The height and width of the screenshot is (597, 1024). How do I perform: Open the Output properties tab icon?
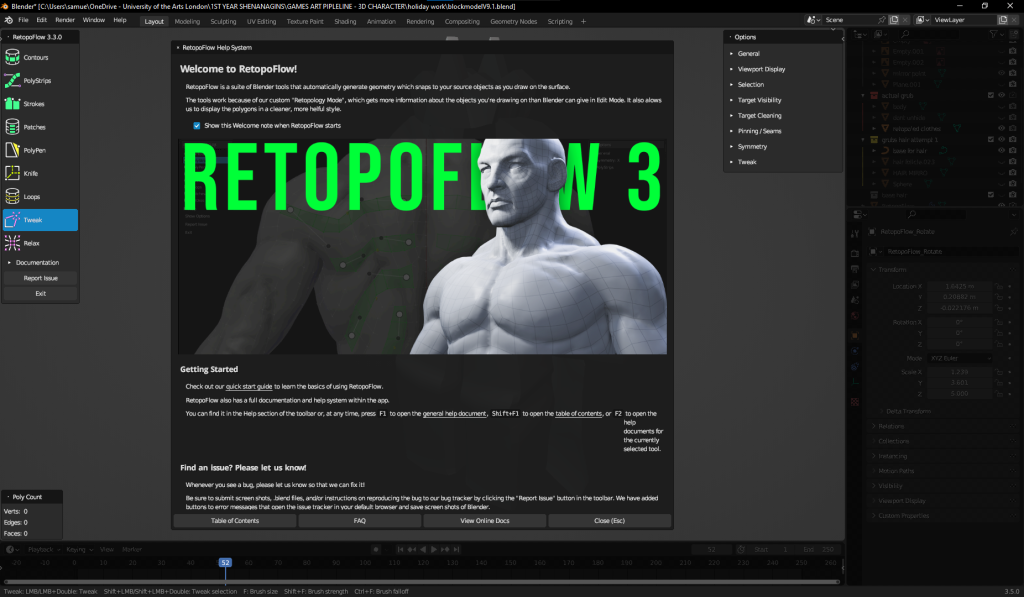point(855,269)
